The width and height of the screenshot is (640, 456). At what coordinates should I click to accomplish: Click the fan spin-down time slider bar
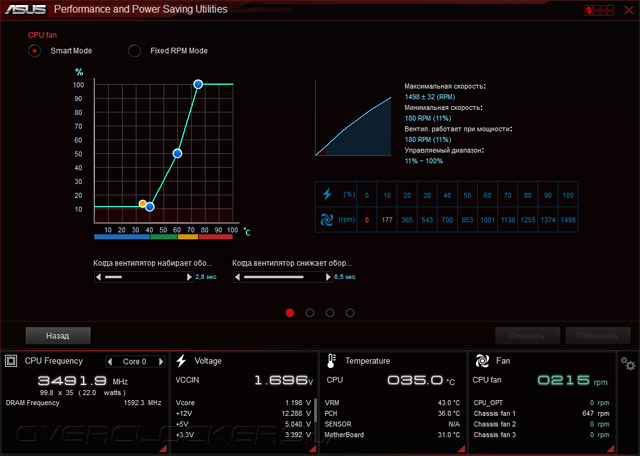(282, 277)
